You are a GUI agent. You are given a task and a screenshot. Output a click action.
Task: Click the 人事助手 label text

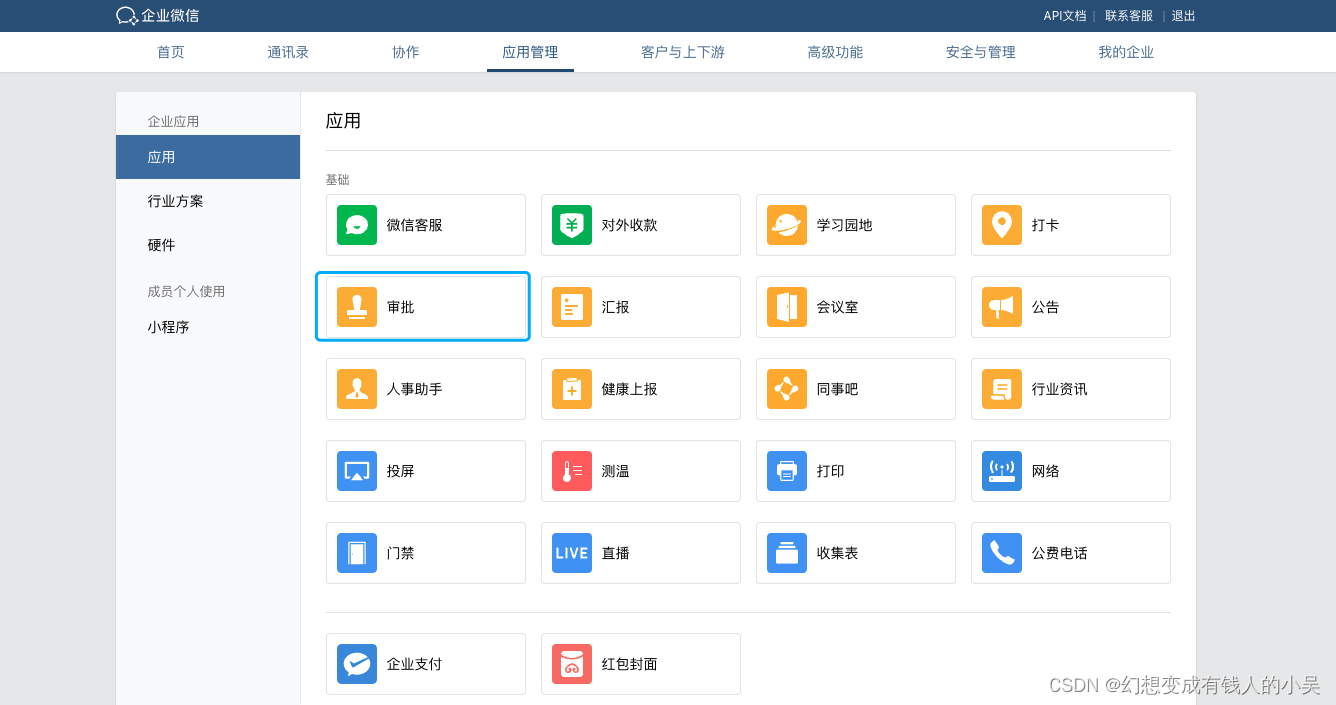(x=415, y=389)
